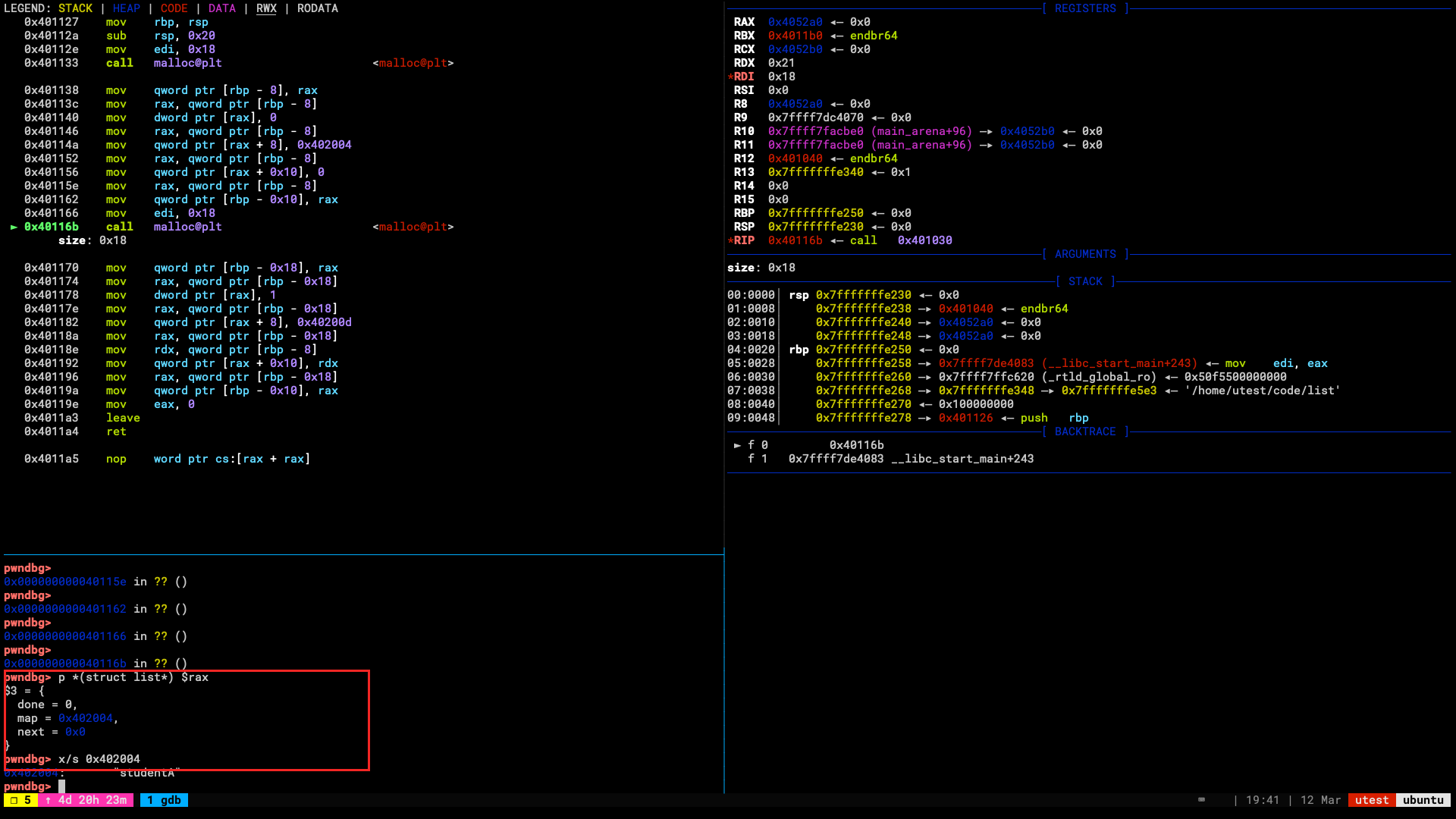Click the RWX label in the legend
Viewport: 1456px width, 819px height.
266,8
